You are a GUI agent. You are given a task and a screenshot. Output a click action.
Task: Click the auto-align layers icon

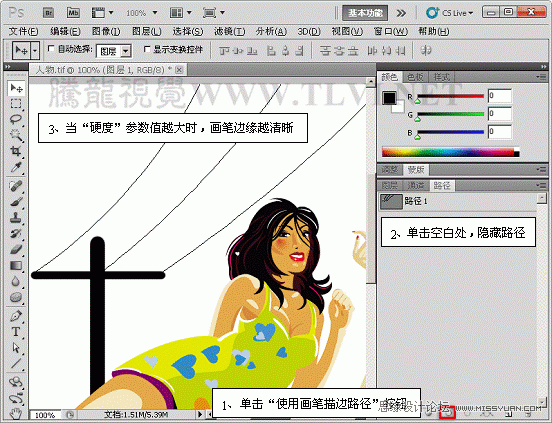(x=426, y=51)
